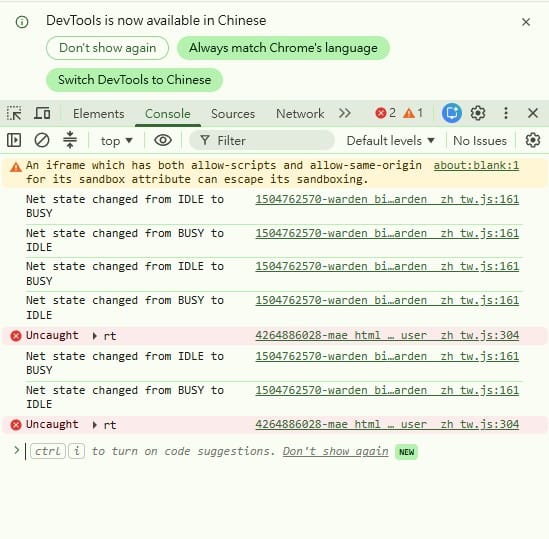Screen dimensions: 549x539
Task: Open the top context dropdown
Action: pos(116,141)
